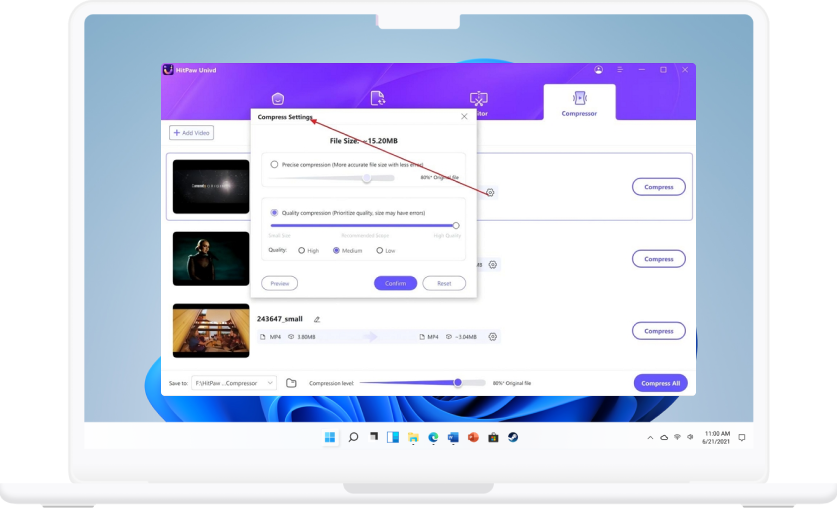Choose High quality radio option
The image size is (837, 508).
click(302, 250)
